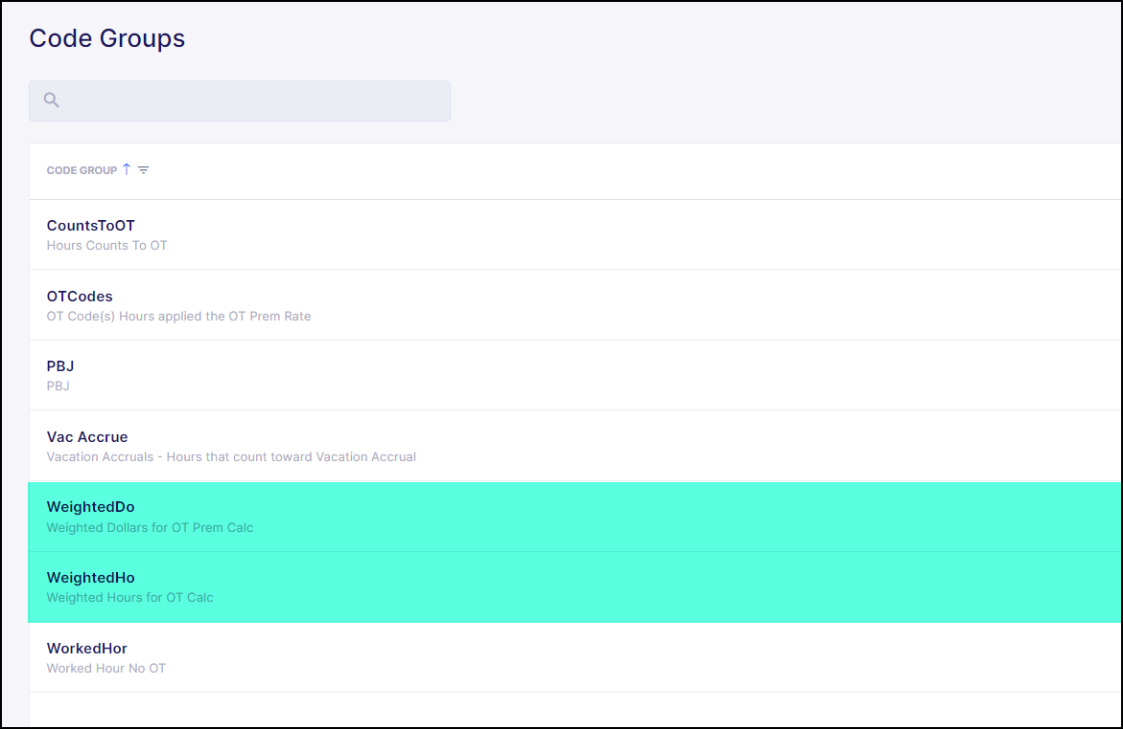Click 'Hours Counts To OT' description
This screenshot has width=1123, height=729.
(x=107, y=246)
